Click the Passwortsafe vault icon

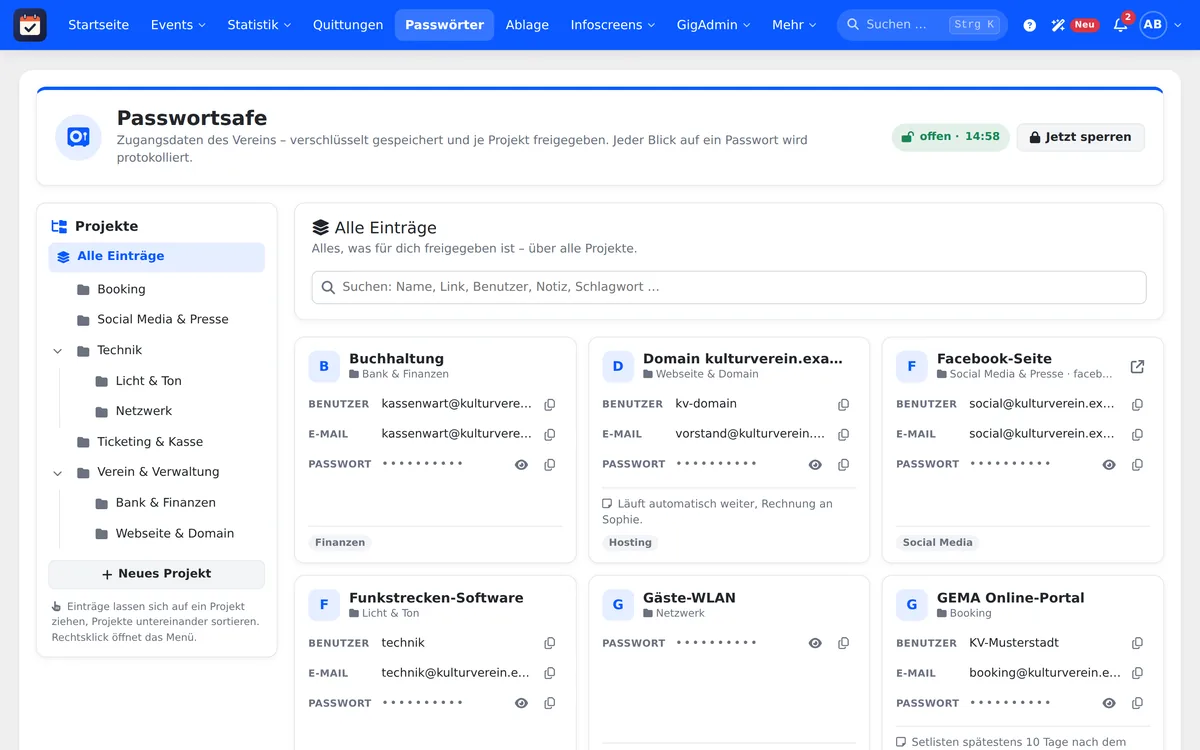pos(79,138)
